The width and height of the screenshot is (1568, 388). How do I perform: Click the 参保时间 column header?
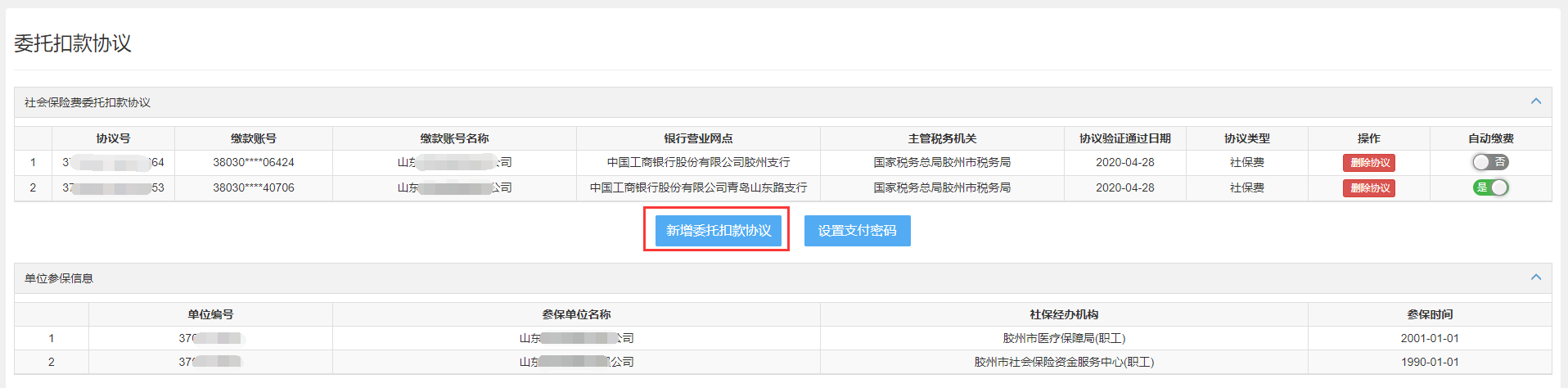(1429, 314)
